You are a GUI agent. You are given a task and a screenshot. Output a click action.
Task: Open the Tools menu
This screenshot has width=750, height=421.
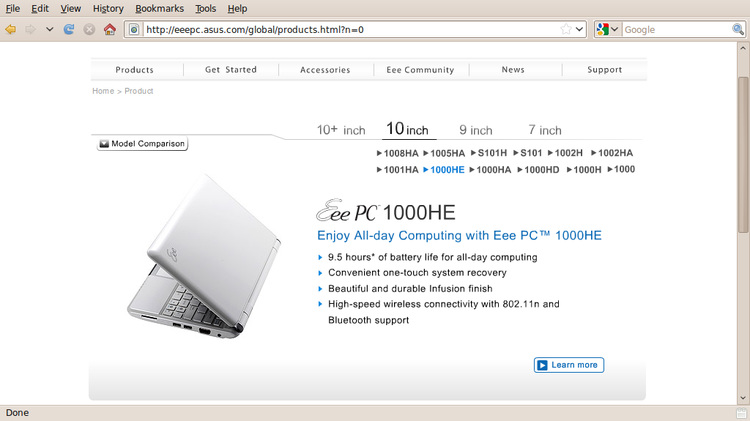206,9
